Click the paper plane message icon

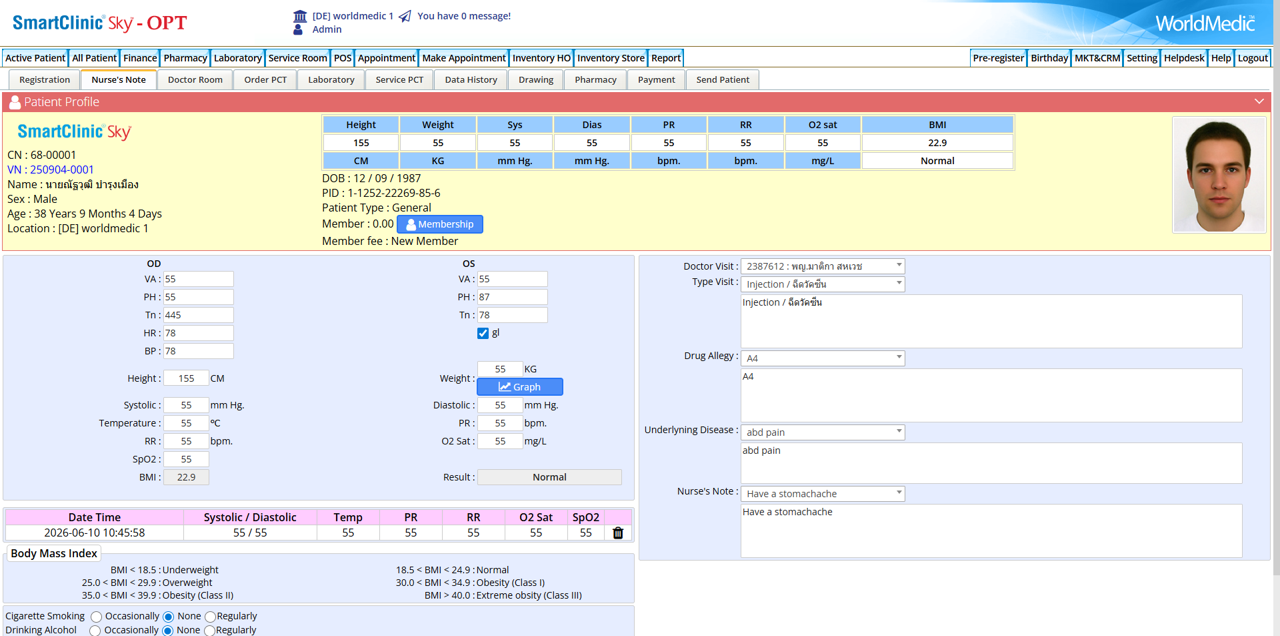405,16
